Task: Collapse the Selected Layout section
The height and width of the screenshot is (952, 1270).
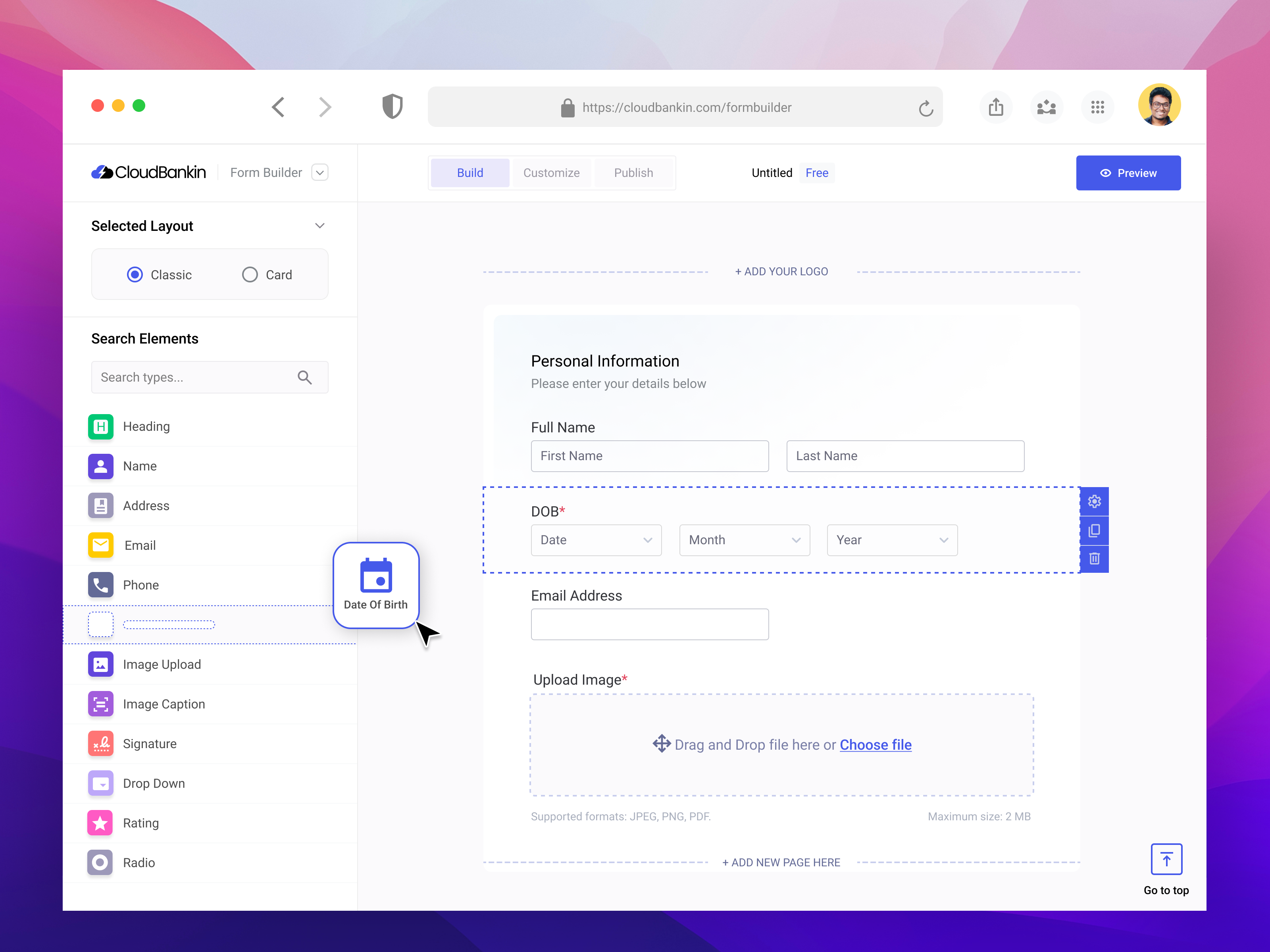Action: click(320, 226)
